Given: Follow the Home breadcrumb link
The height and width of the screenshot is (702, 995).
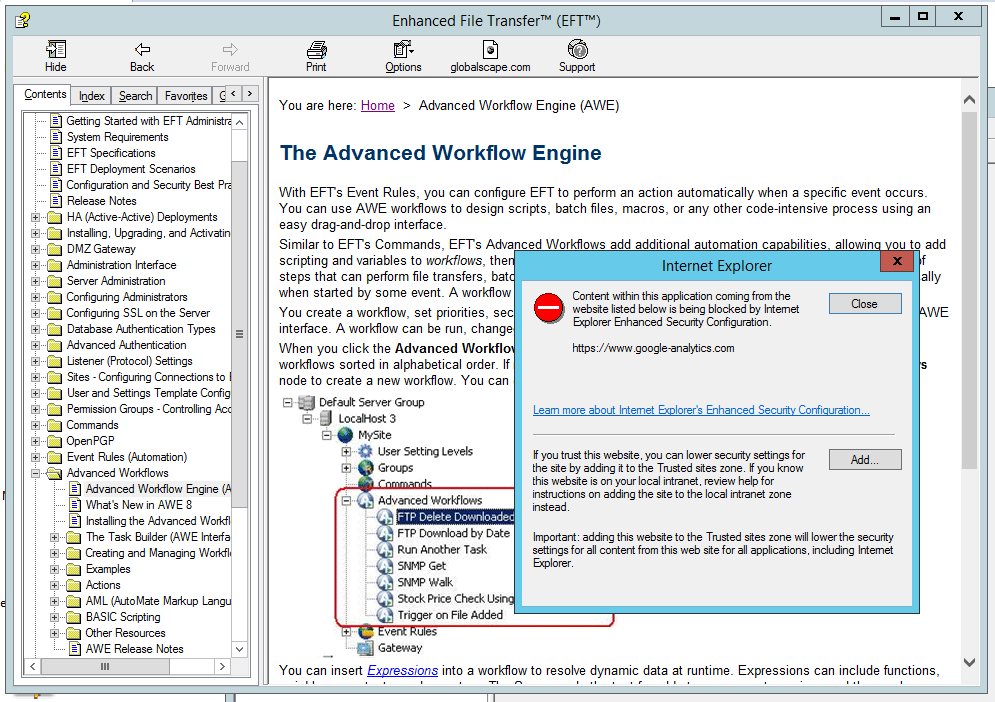Looking at the screenshot, I should [x=378, y=105].
